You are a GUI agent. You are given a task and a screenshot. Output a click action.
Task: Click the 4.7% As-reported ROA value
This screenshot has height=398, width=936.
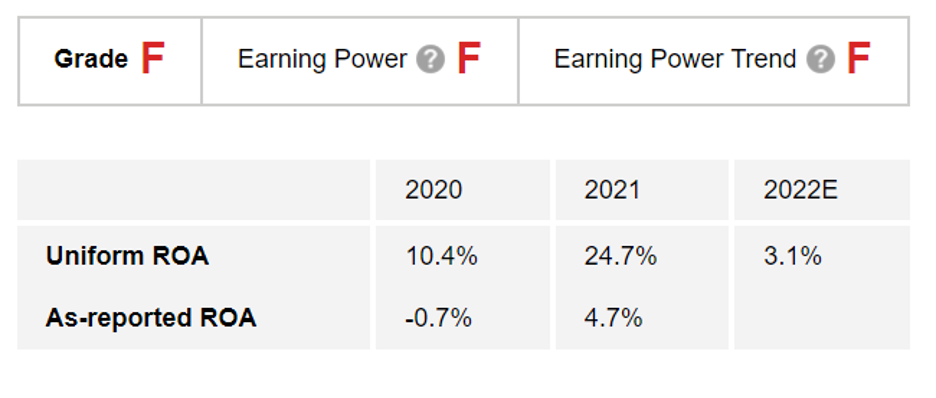point(613,317)
